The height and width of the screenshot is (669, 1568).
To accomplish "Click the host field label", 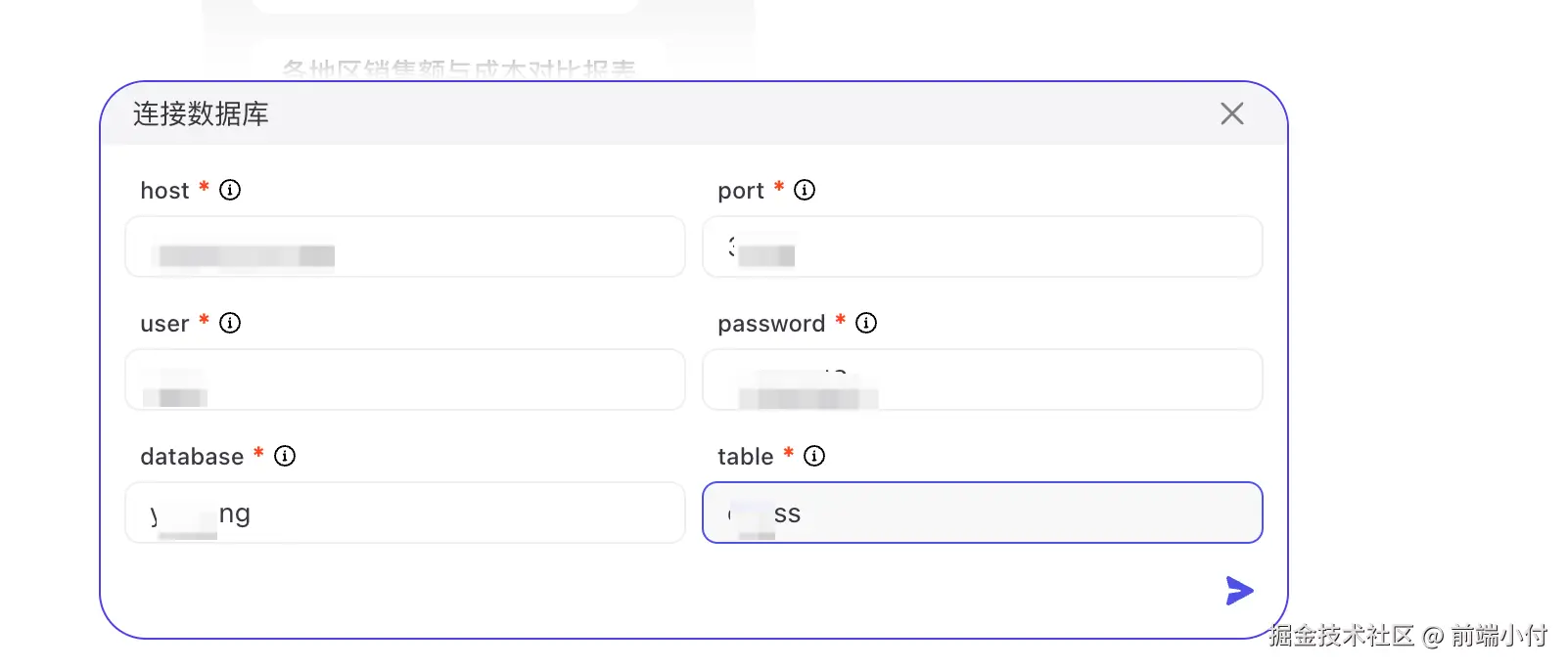I will (x=164, y=191).
